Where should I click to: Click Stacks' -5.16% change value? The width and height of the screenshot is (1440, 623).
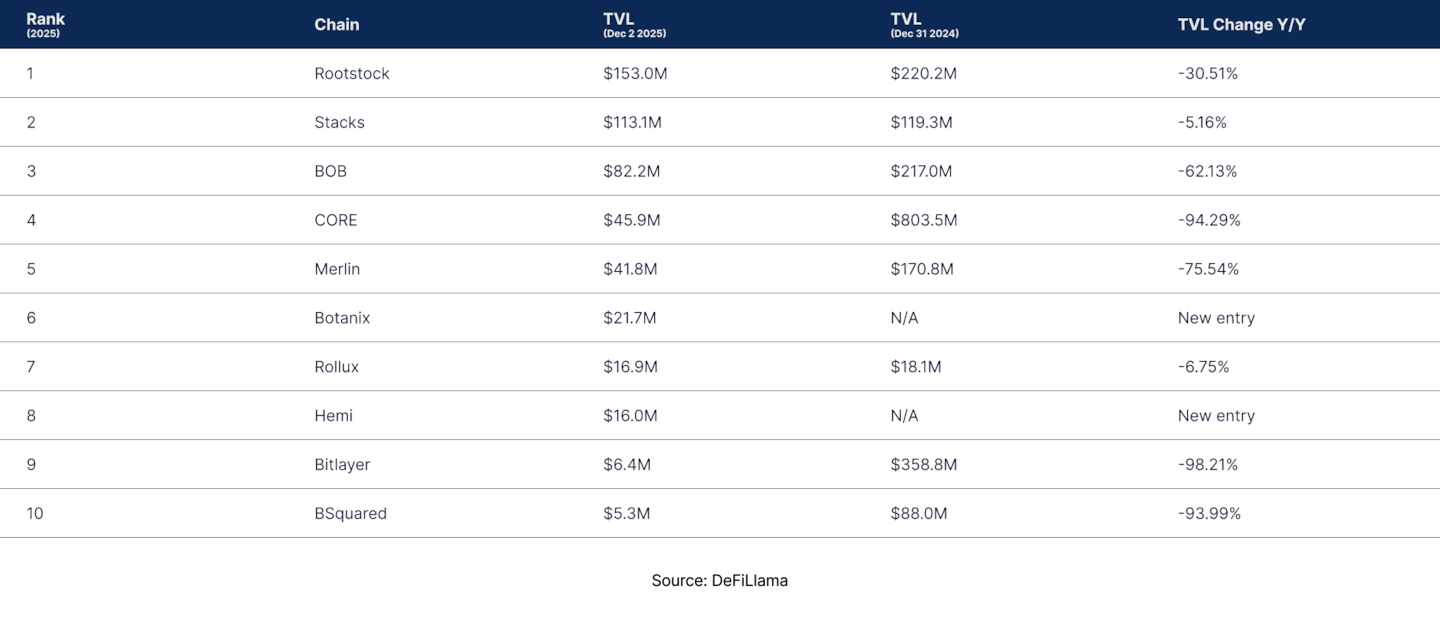[x=1202, y=123]
